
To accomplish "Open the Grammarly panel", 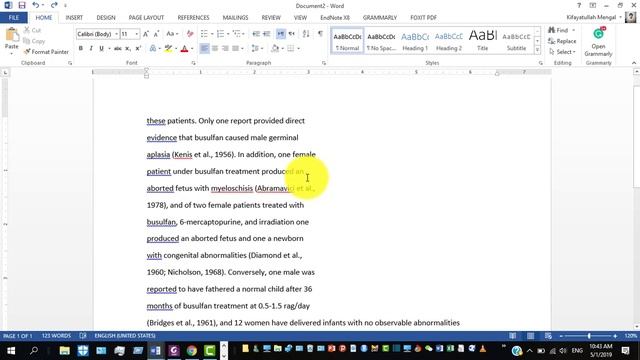I will [598, 42].
